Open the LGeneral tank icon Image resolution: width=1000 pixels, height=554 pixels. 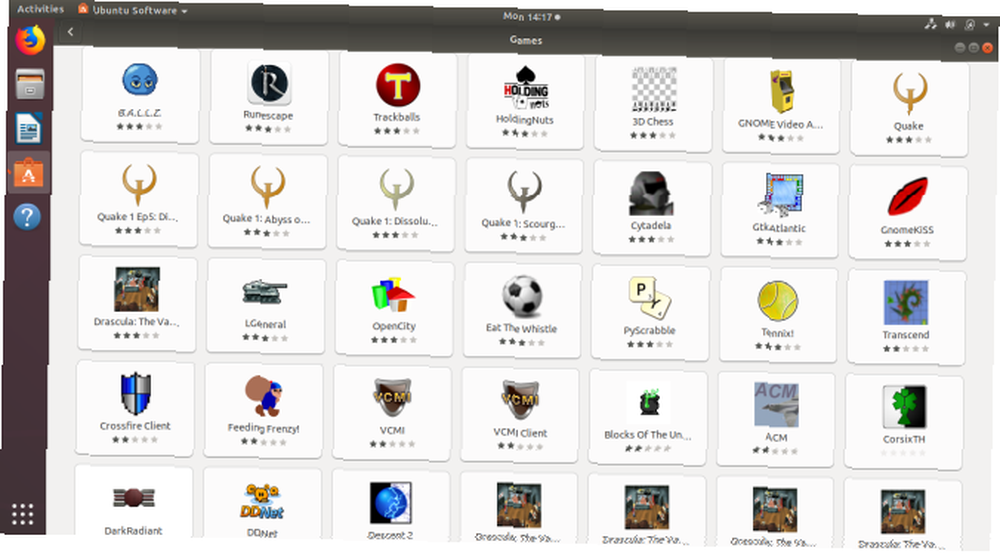coord(265,292)
